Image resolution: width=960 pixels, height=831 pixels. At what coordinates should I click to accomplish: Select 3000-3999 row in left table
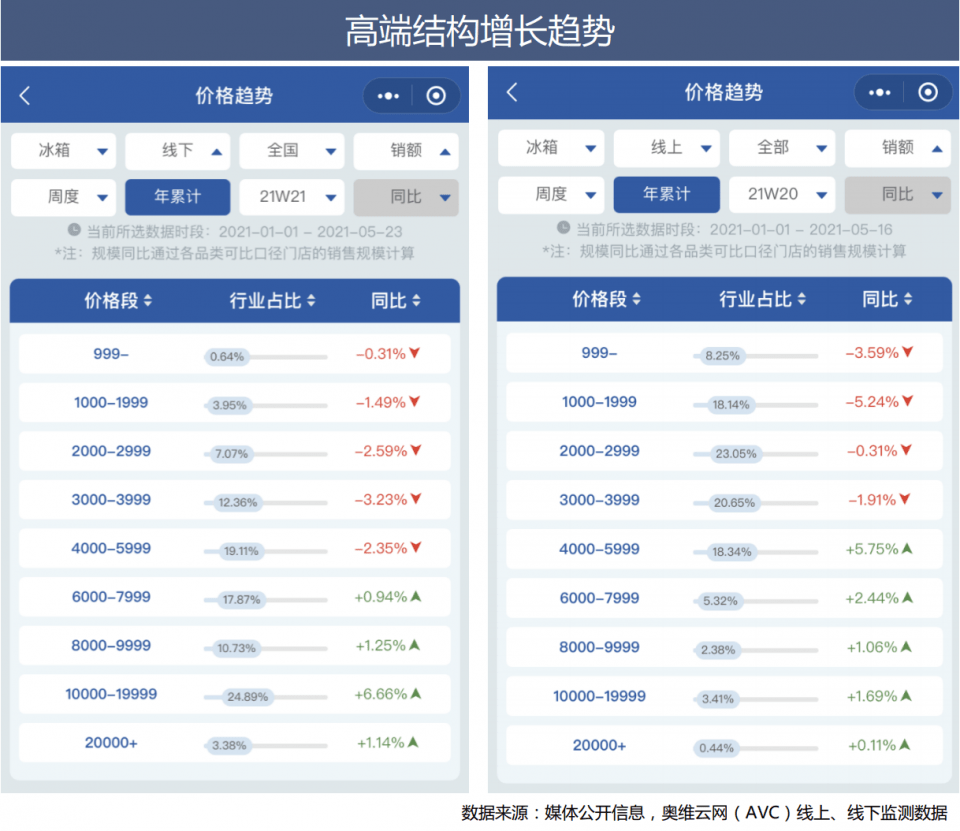[x=234, y=500]
